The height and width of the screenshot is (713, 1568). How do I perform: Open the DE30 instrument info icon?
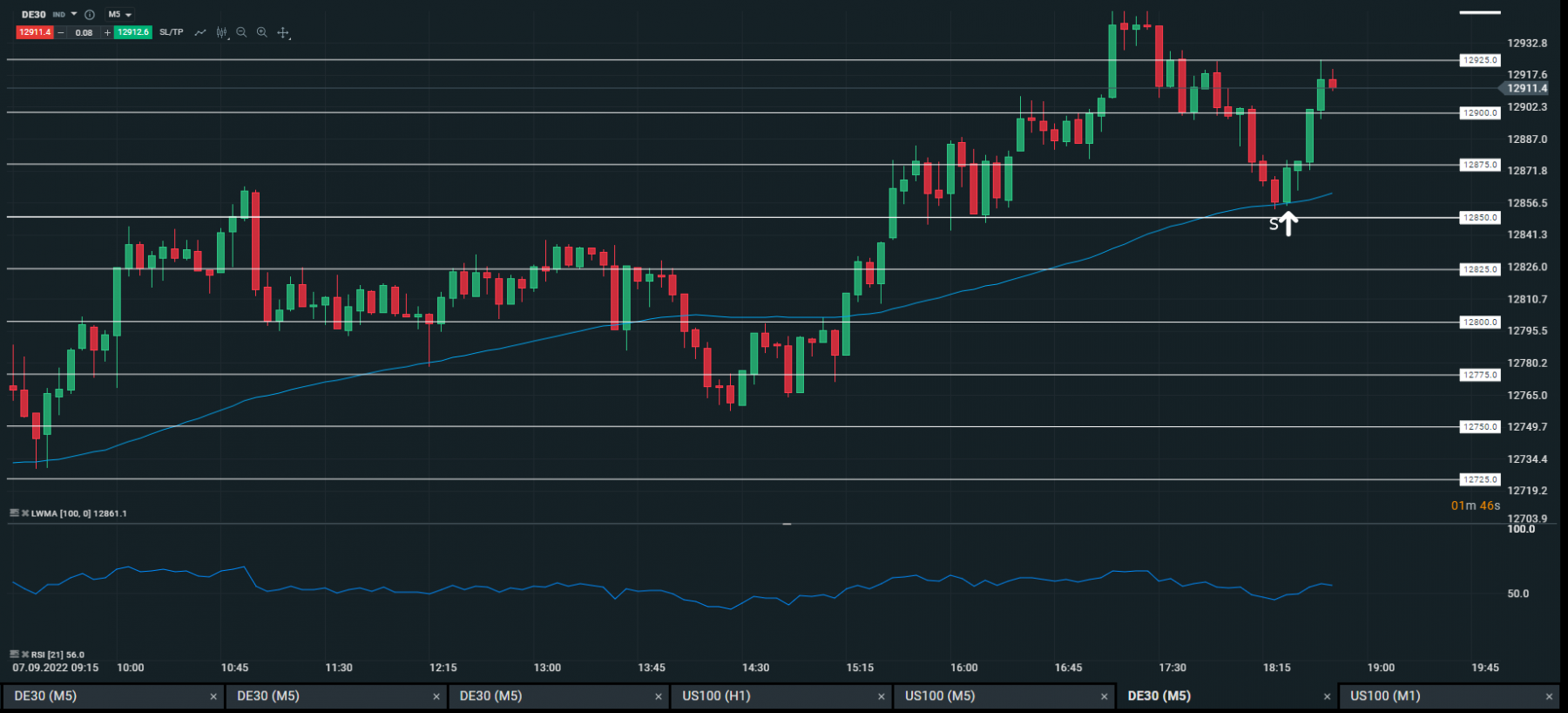point(90,15)
